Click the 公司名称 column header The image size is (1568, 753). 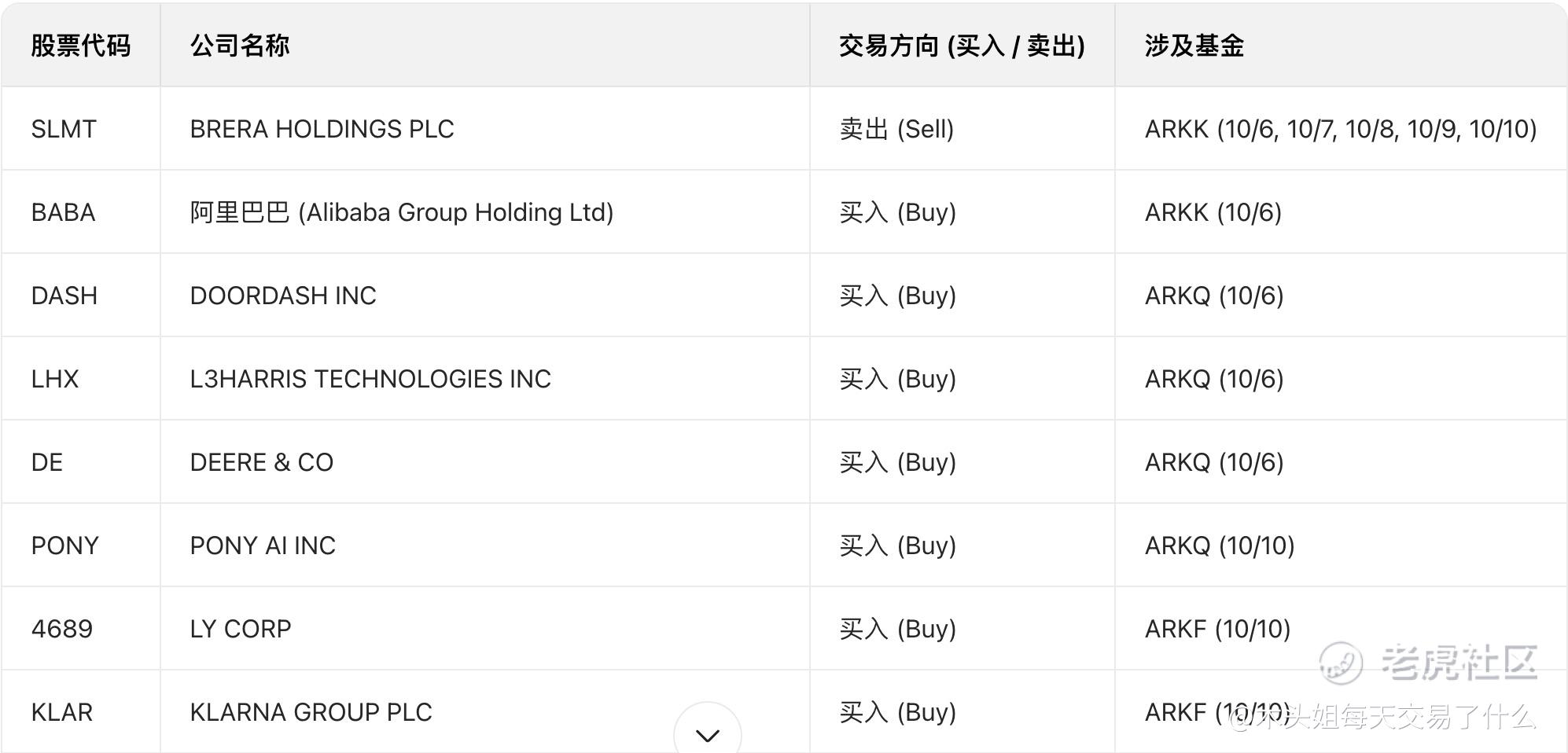tap(240, 46)
